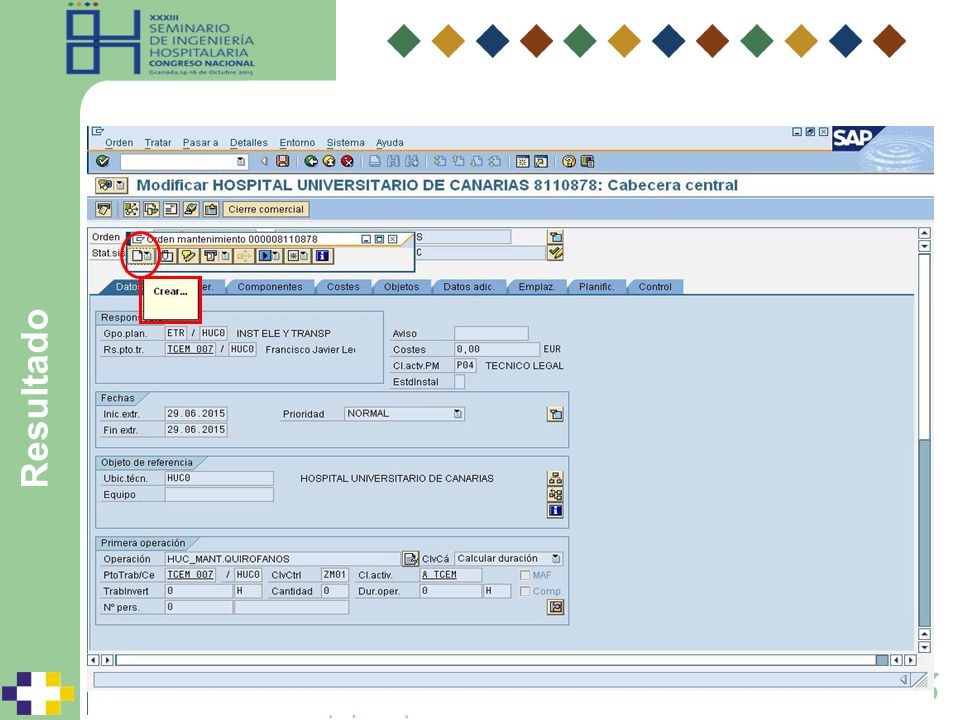Open the Sistema menu
This screenshot has height=720, width=960.
pyautogui.click(x=345, y=143)
